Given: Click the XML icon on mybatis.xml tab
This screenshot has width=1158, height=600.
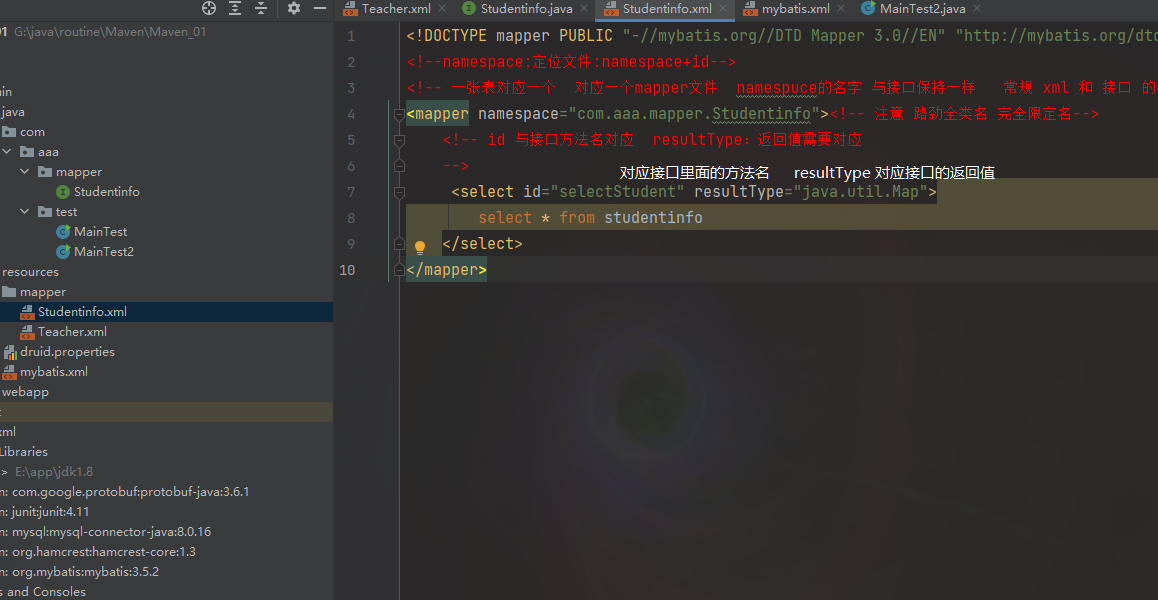Looking at the screenshot, I should tap(750, 9).
